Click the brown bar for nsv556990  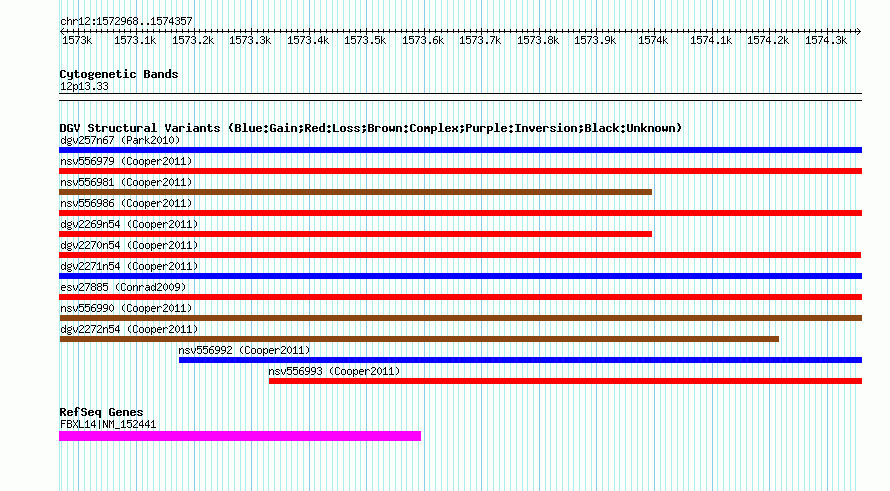click(460, 318)
